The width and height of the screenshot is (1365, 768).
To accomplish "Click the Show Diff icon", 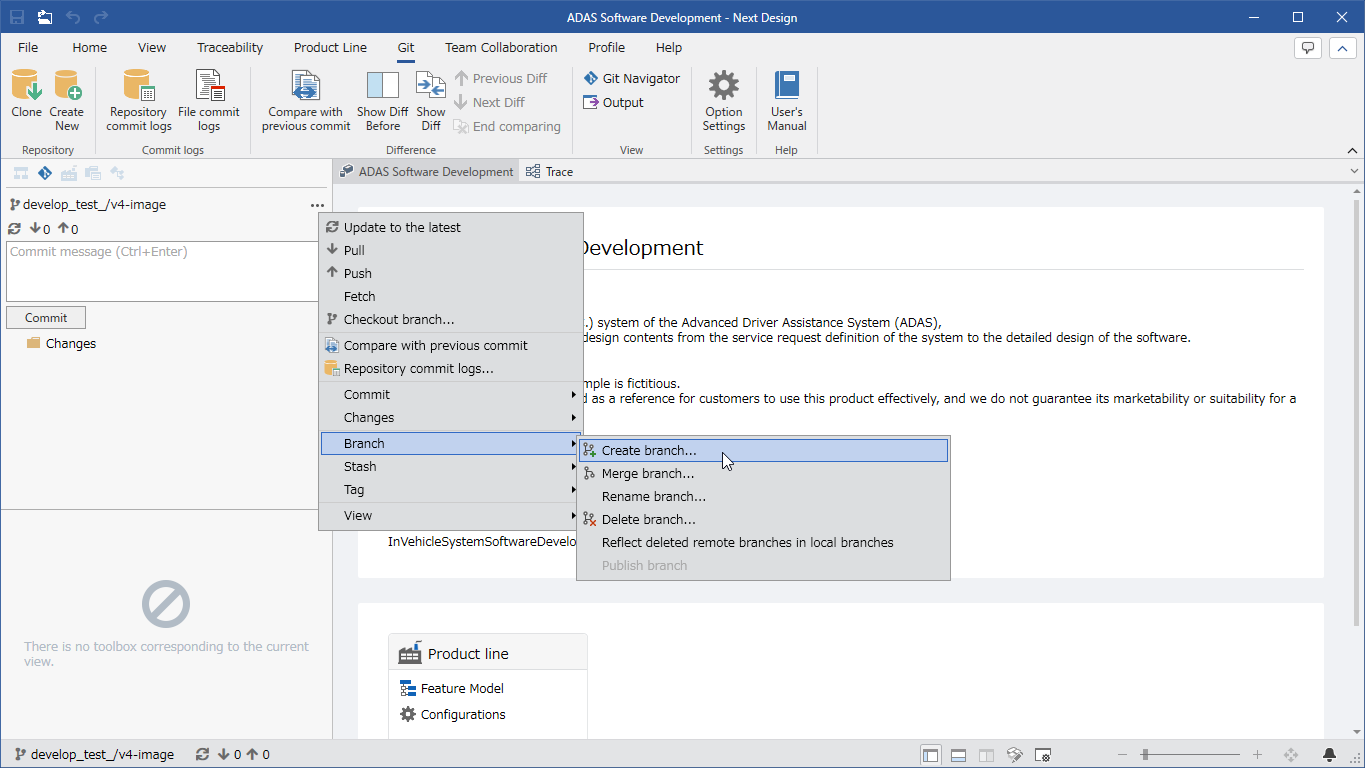I will pyautogui.click(x=431, y=85).
